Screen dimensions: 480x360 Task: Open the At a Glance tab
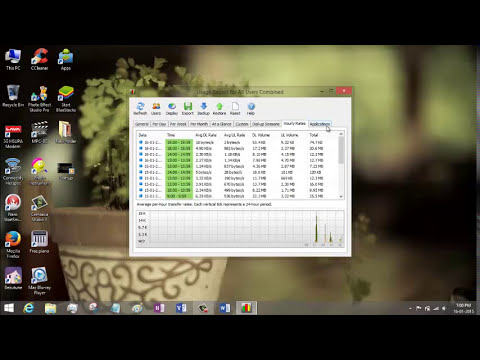(x=221, y=124)
